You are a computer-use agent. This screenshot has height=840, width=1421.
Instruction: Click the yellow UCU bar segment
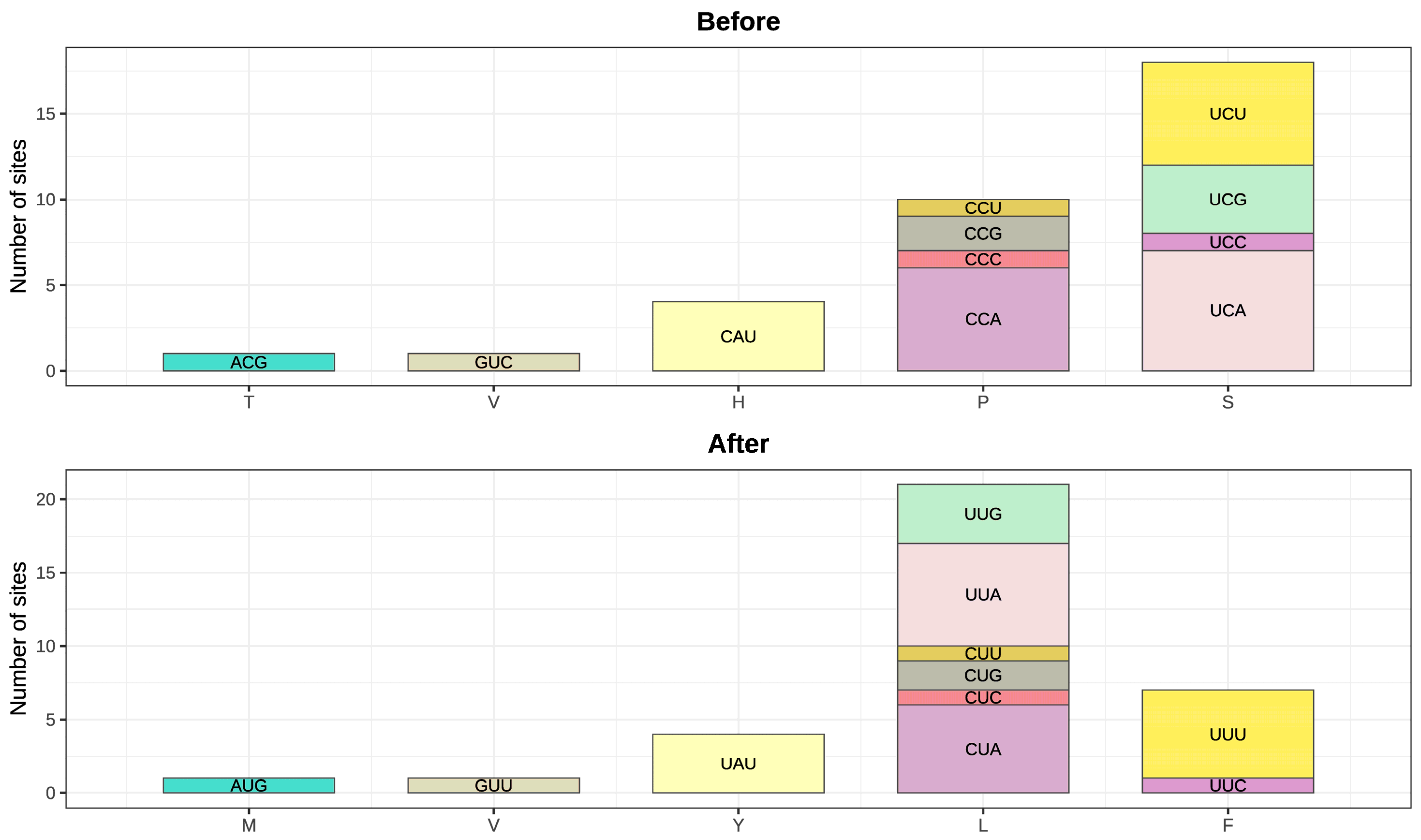pos(1228,114)
